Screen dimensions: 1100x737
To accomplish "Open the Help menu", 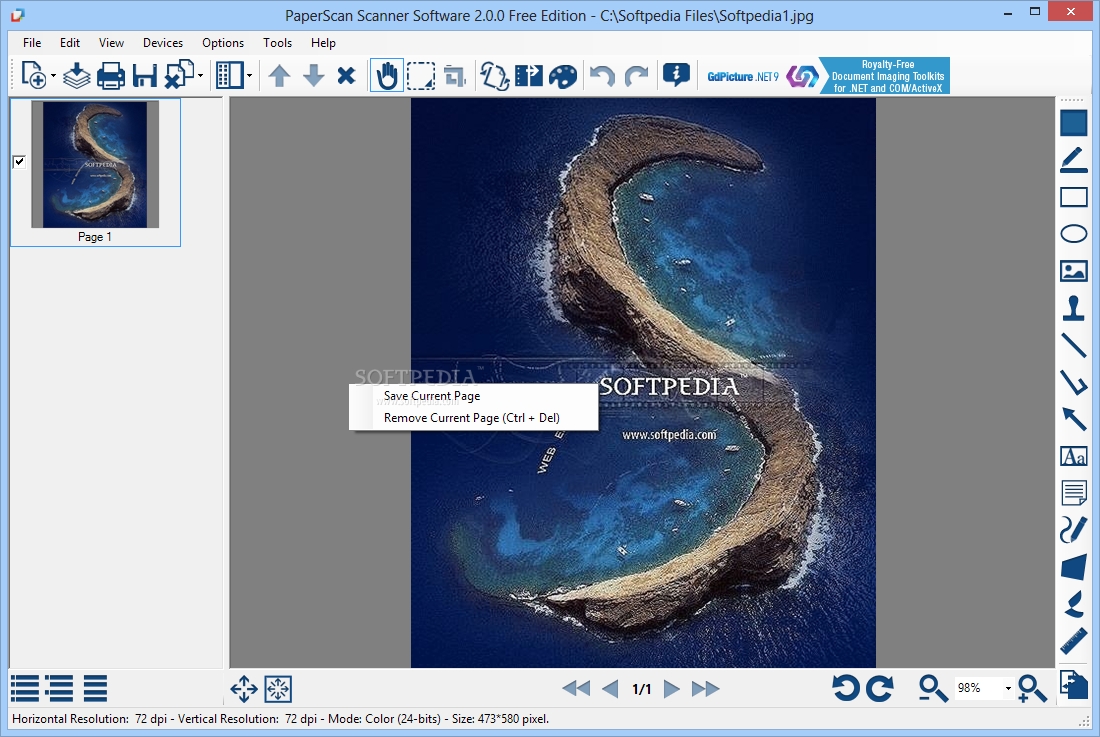I will click(323, 43).
